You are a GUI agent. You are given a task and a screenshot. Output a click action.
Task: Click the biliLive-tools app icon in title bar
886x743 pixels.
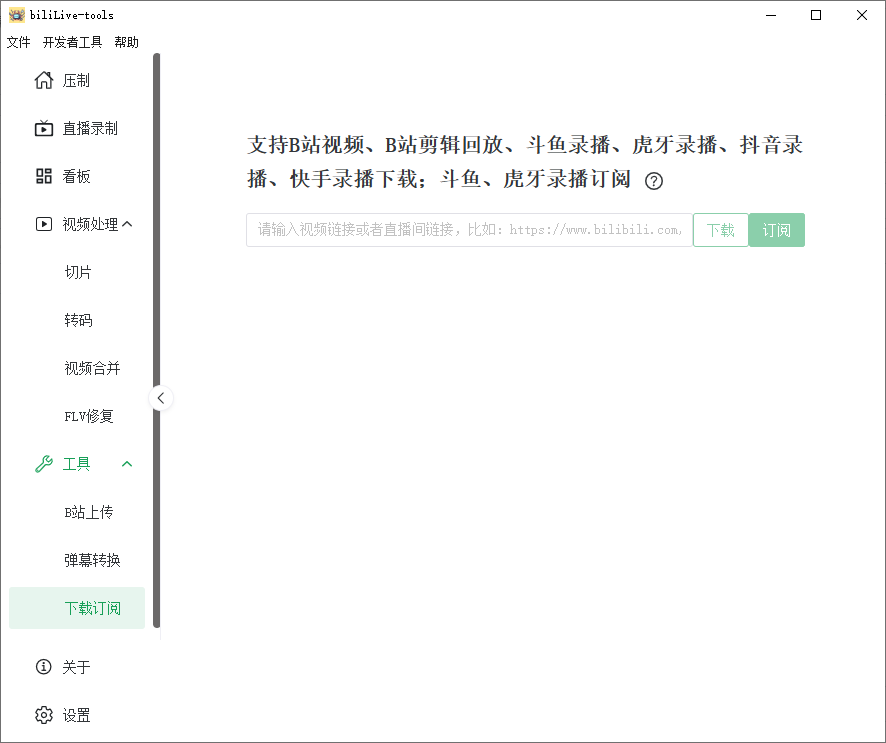(x=16, y=15)
